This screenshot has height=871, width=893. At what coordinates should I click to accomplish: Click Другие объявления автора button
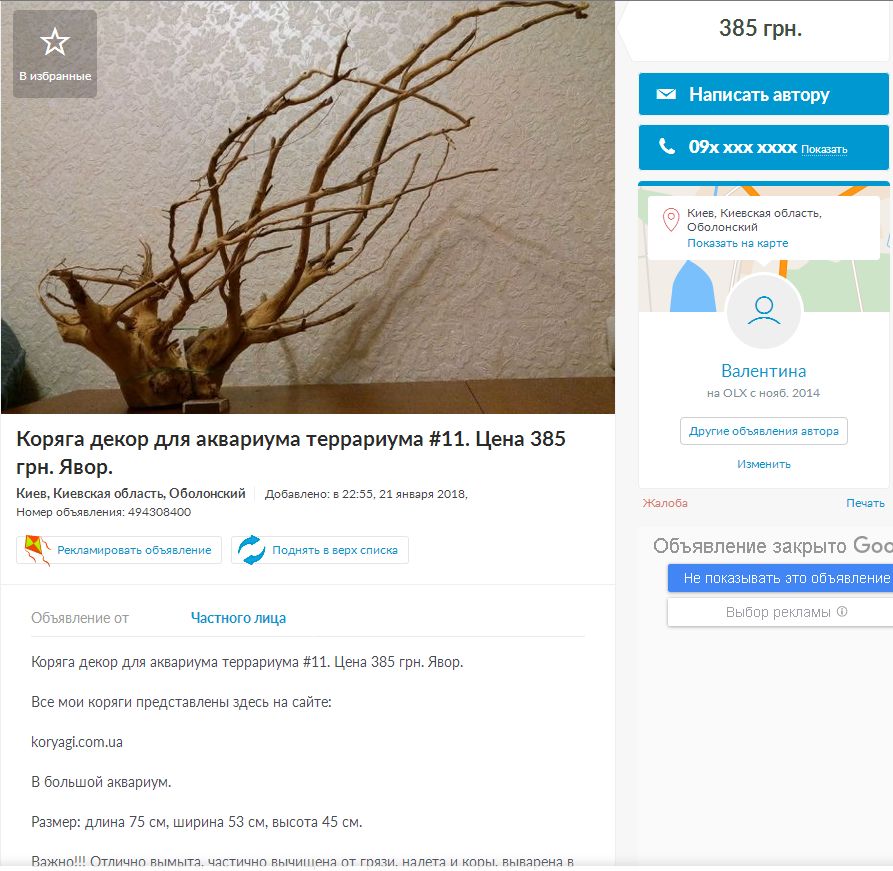[764, 431]
